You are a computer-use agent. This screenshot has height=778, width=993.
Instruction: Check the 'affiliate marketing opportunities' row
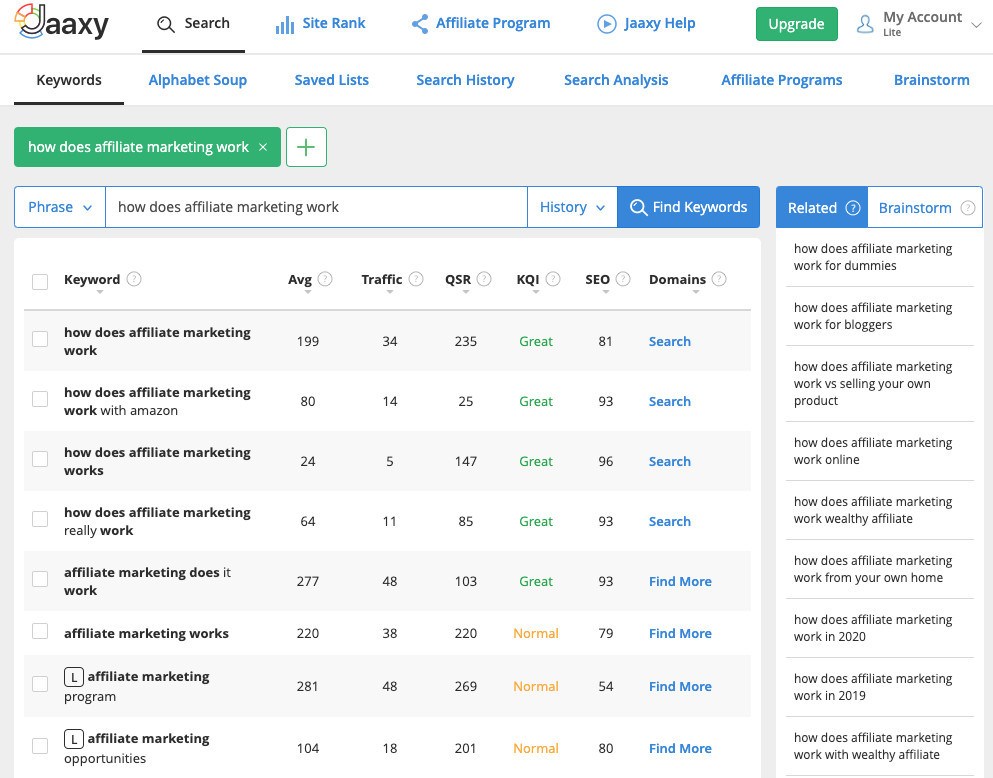40,746
